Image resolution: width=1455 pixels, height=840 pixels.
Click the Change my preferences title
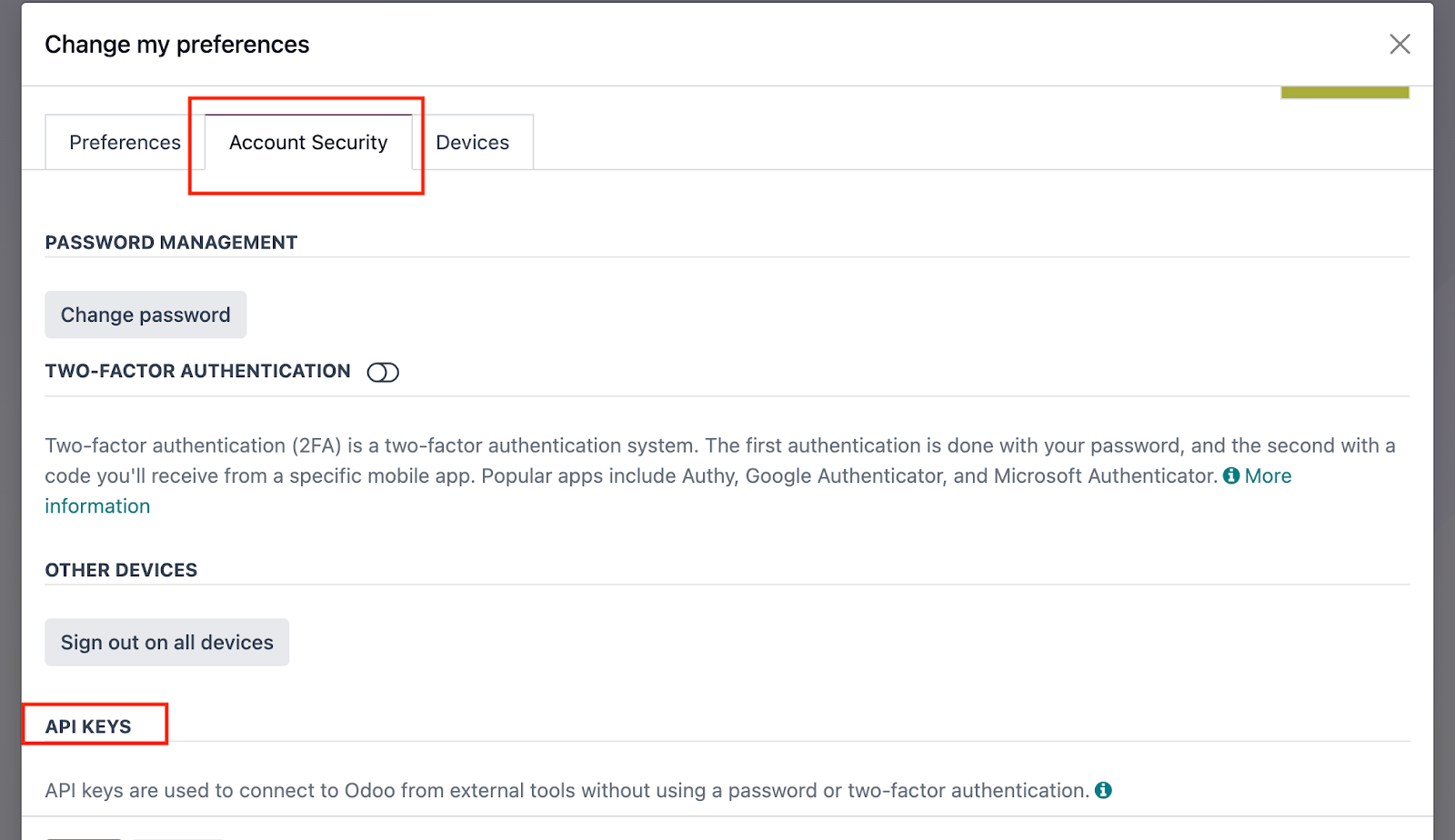pos(177,45)
